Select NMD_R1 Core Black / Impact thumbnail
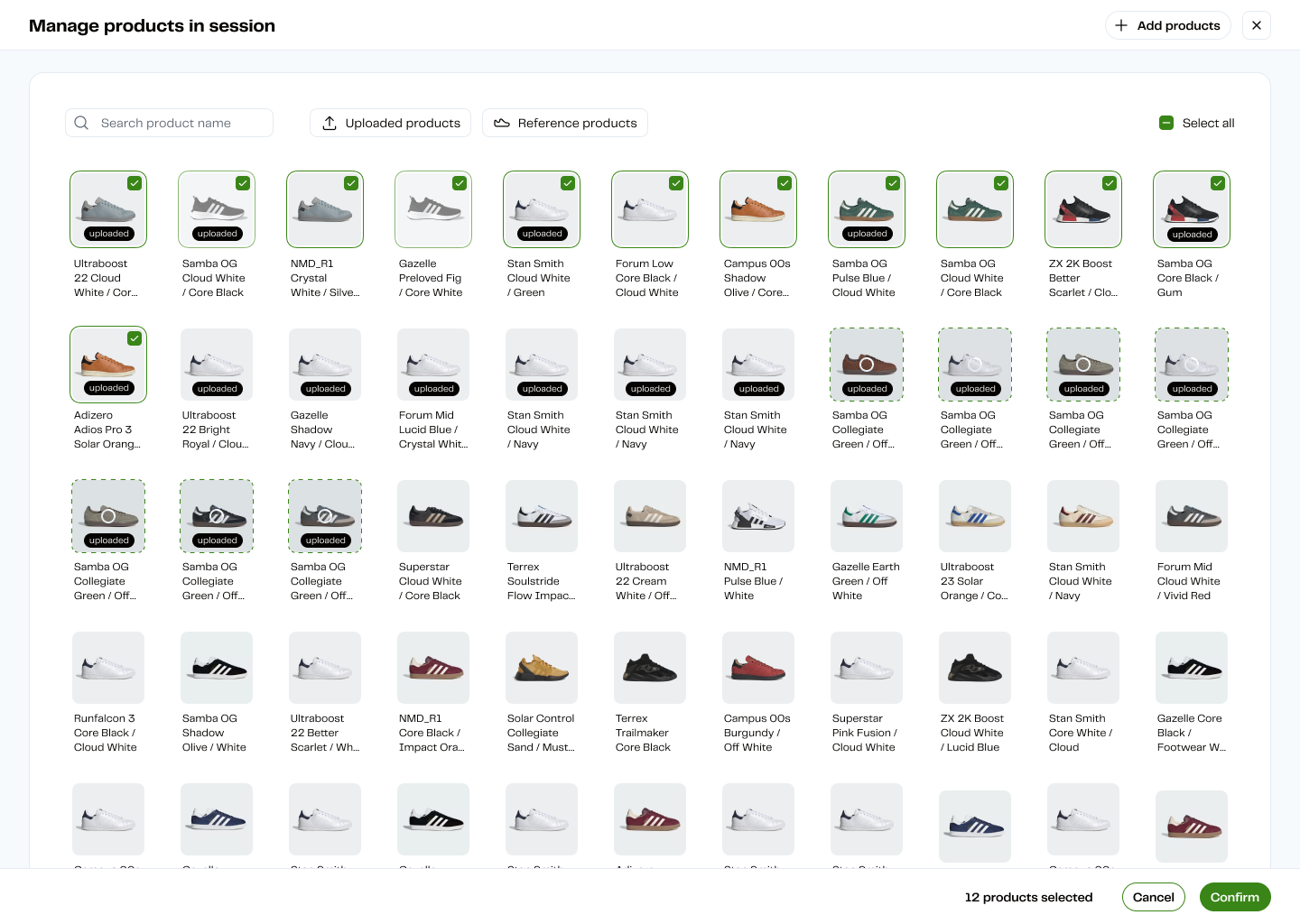 point(433,668)
